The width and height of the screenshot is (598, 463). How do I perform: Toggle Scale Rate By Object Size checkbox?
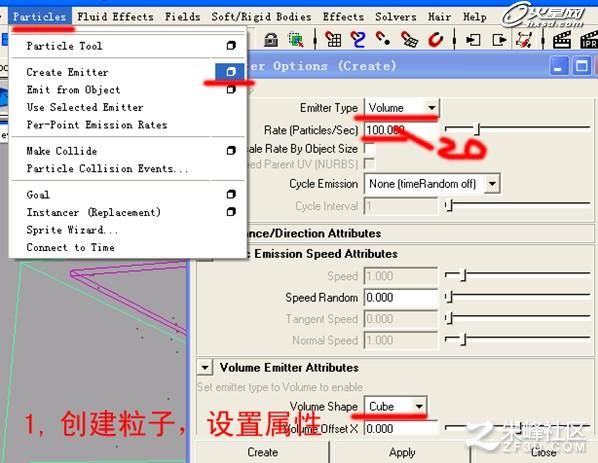pos(369,148)
